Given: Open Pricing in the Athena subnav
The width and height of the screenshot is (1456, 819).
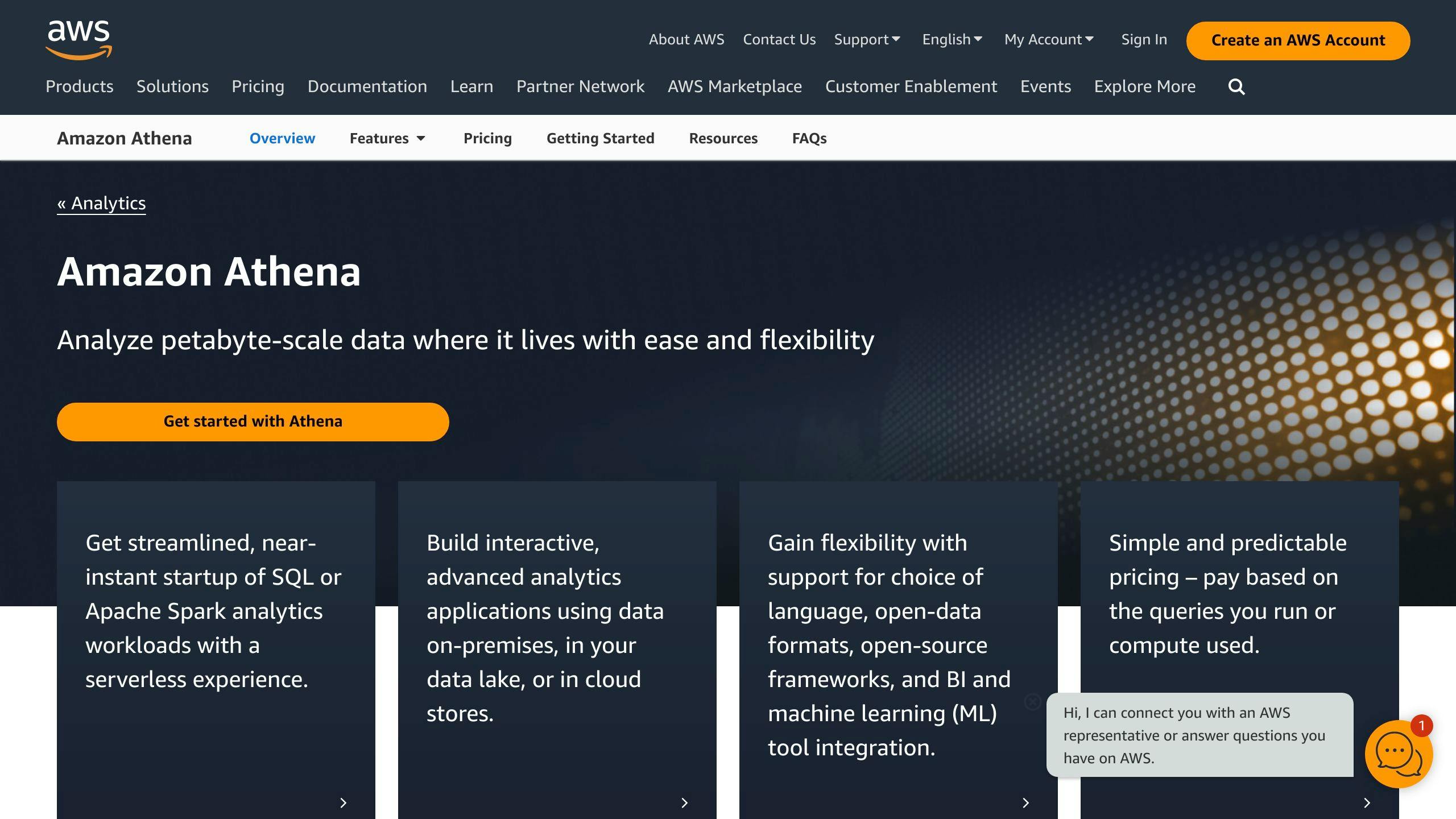Looking at the screenshot, I should 487,138.
